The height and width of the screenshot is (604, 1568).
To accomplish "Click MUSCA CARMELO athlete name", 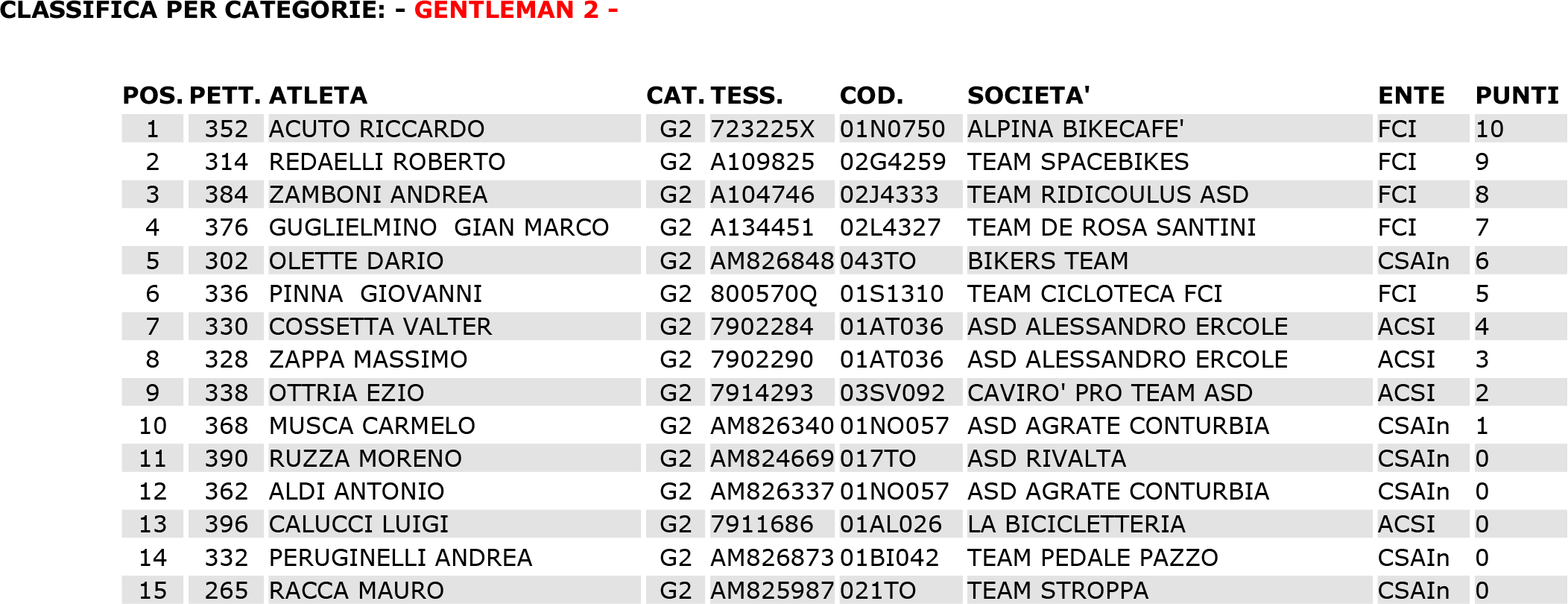I will (x=372, y=426).
